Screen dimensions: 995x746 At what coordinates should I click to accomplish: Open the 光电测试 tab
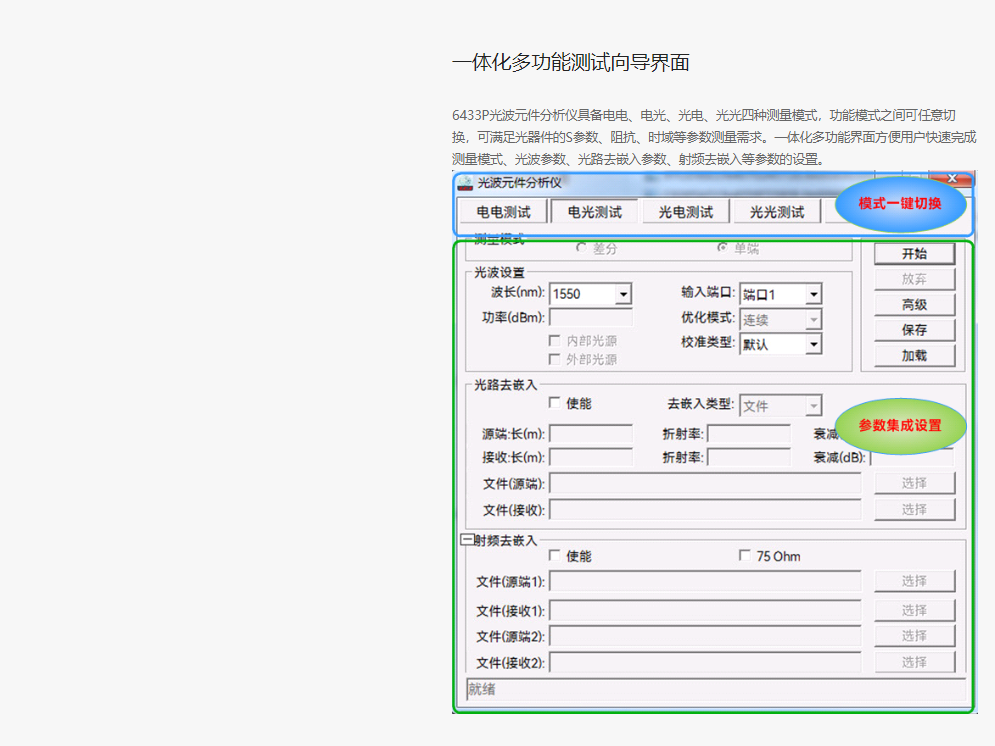point(685,212)
